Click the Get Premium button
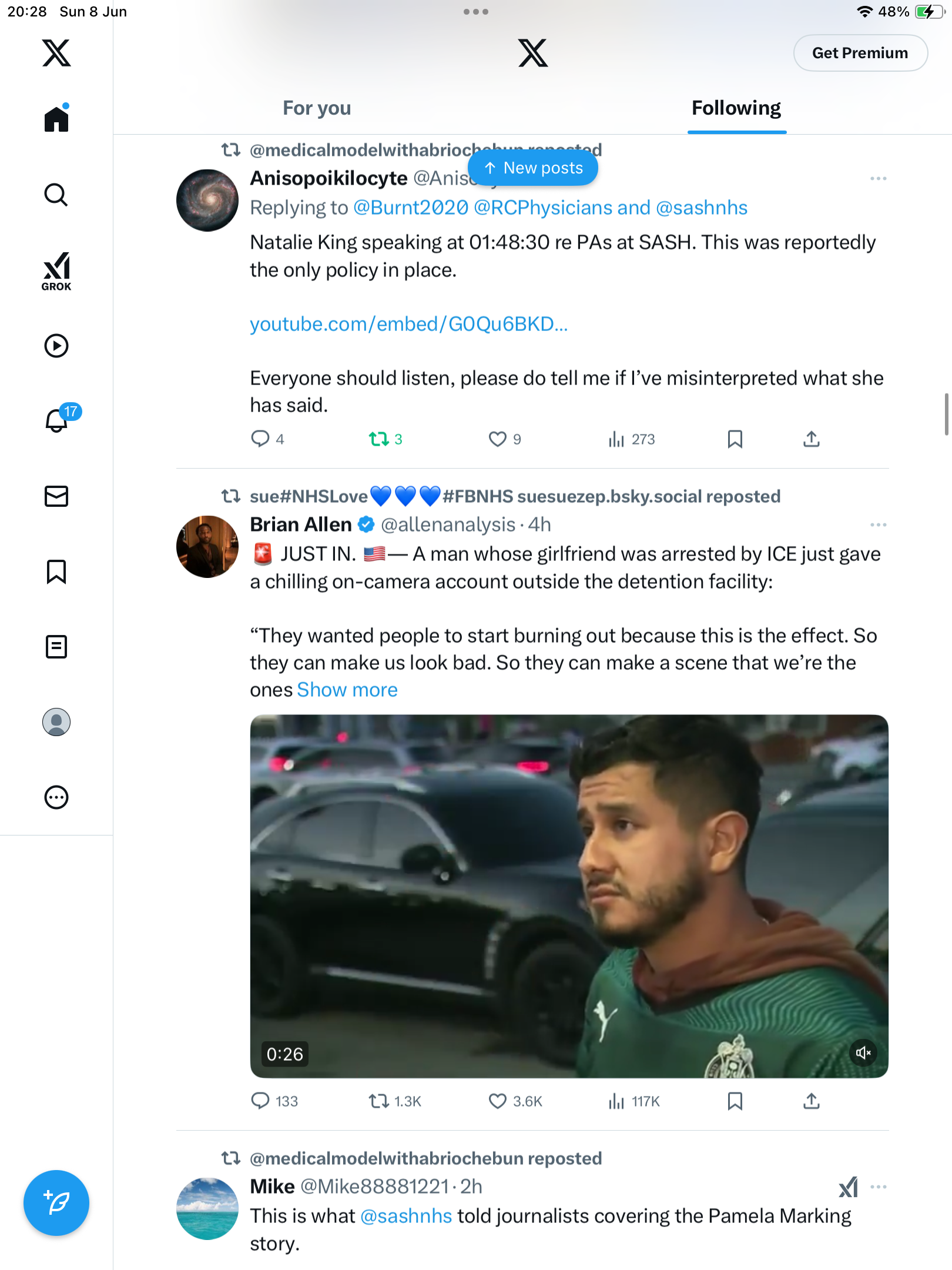The image size is (952, 1270). point(860,53)
